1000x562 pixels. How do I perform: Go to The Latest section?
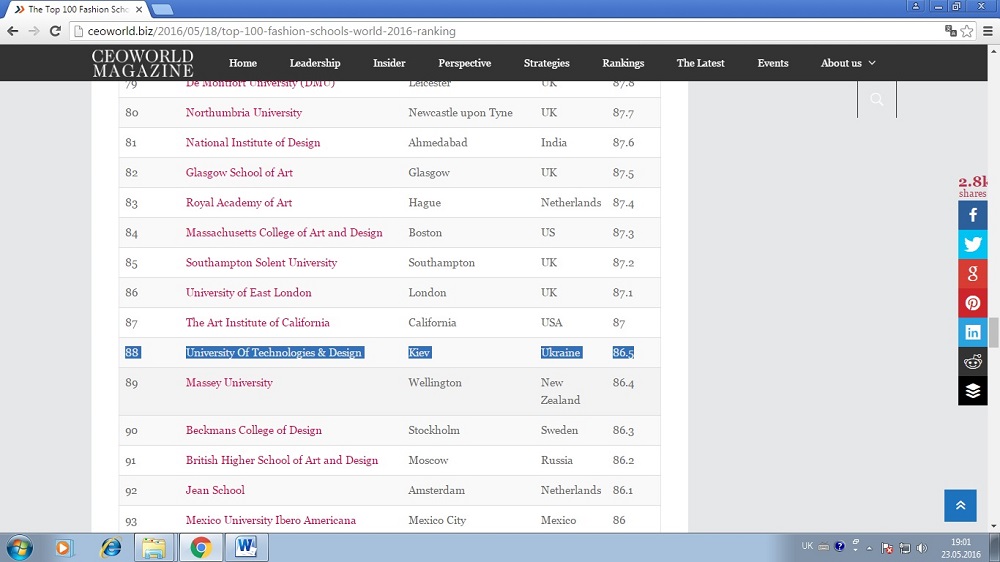click(700, 63)
